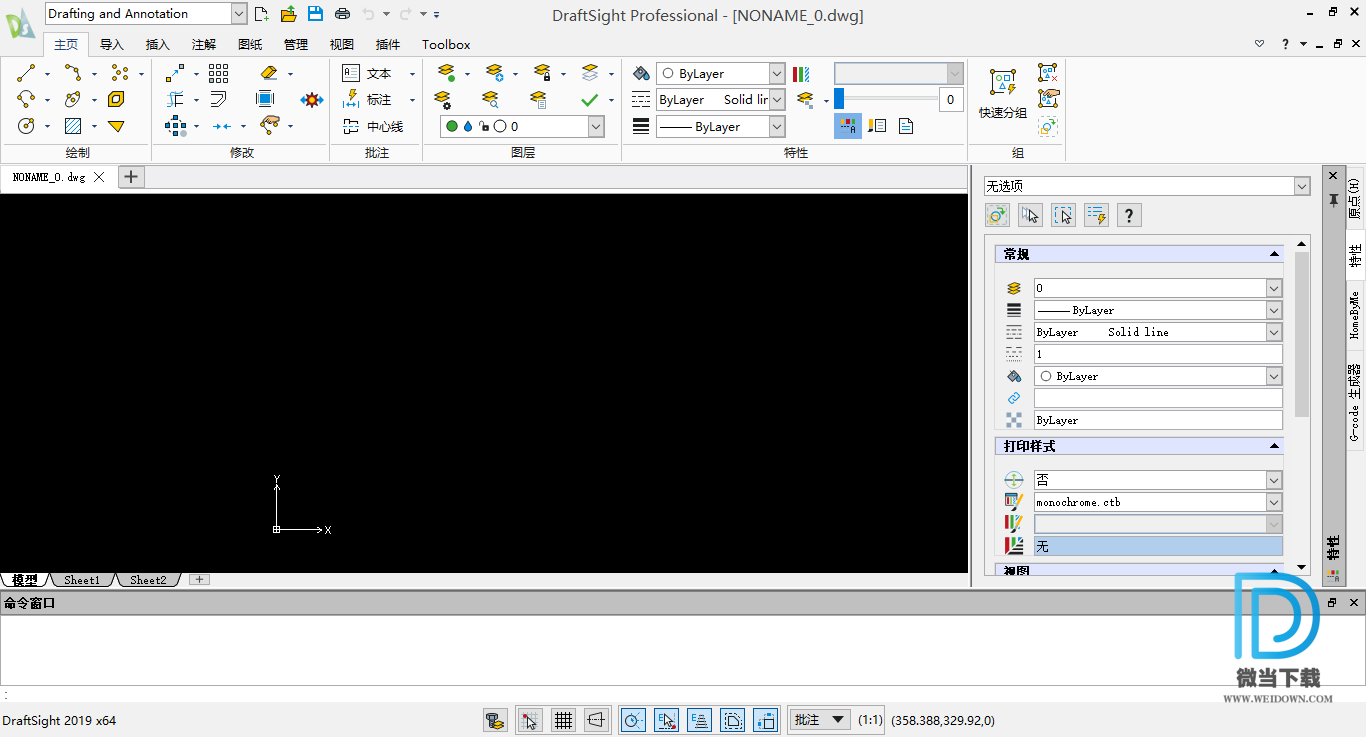Add a new drawing tab with plus button

[x=132, y=177]
